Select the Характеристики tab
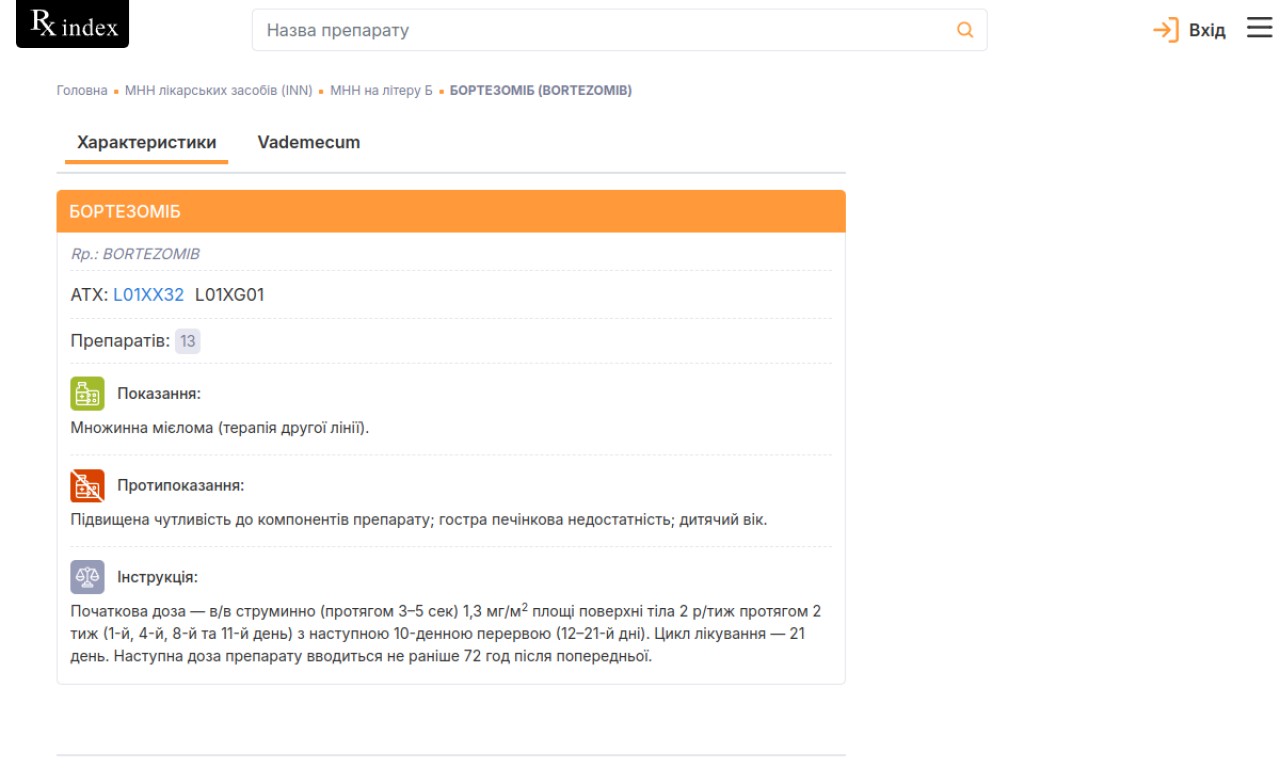Viewport: 1280px width, 768px height. point(146,142)
